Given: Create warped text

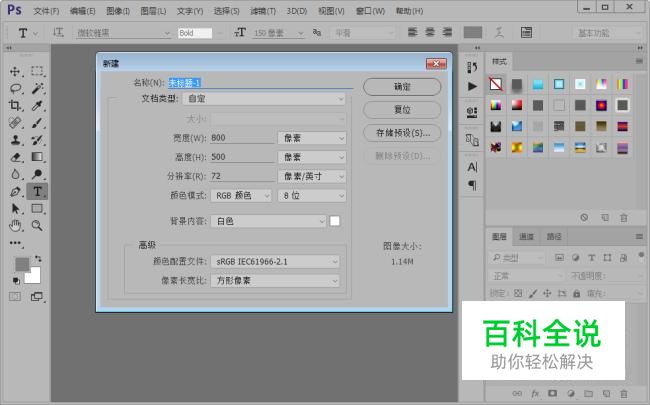Looking at the screenshot, I should 500,32.
